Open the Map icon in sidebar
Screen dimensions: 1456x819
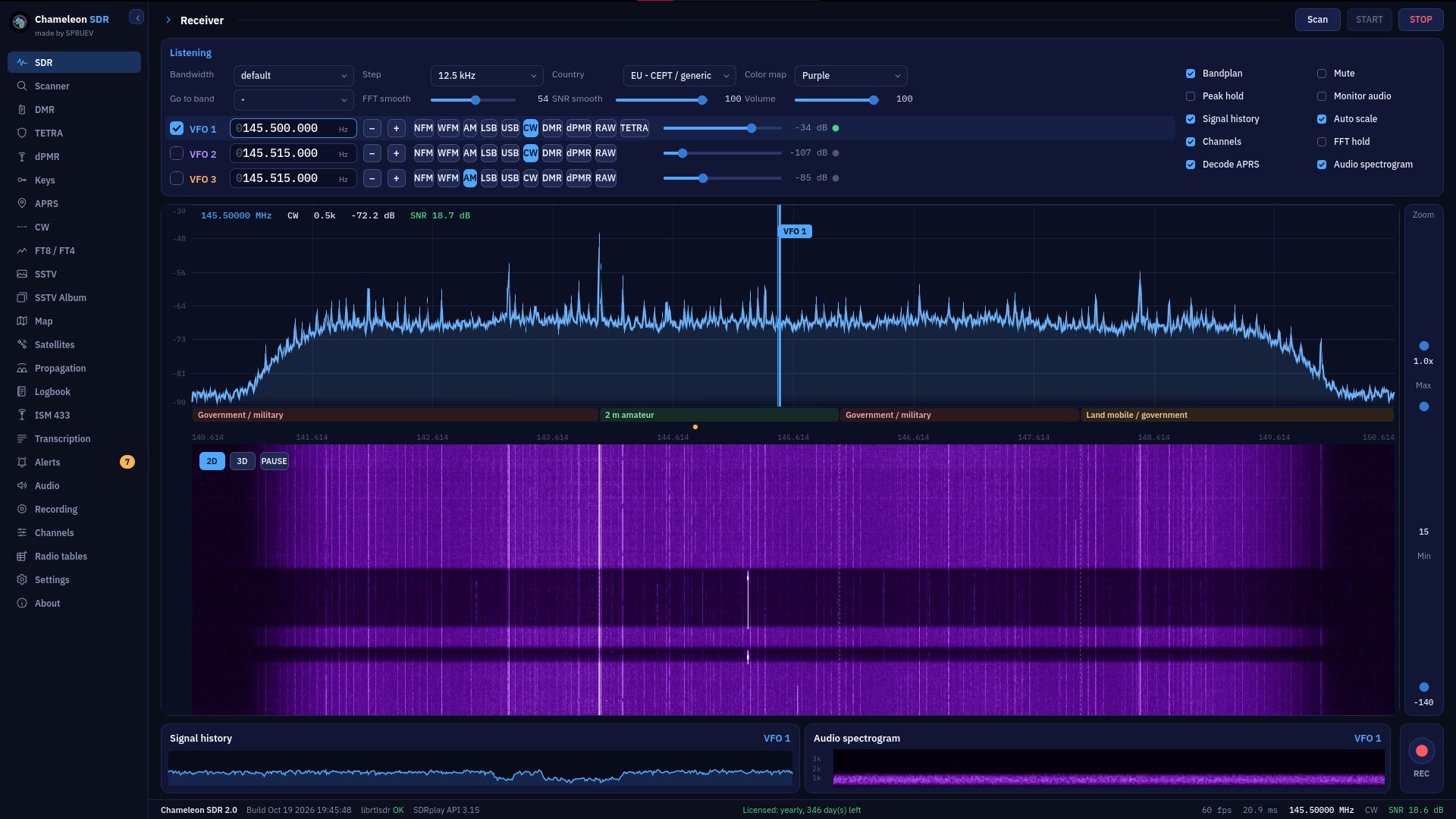[x=22, y=321]
